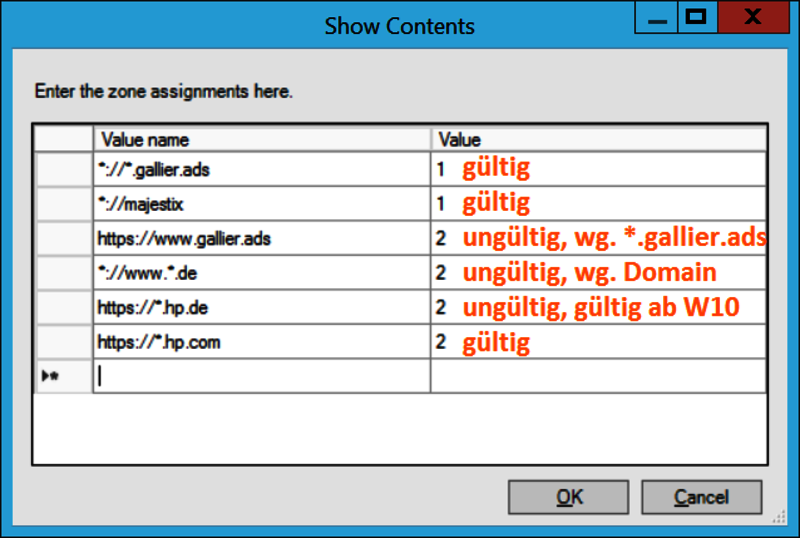
Task: Click the Value column header
Action: point(598,139)
